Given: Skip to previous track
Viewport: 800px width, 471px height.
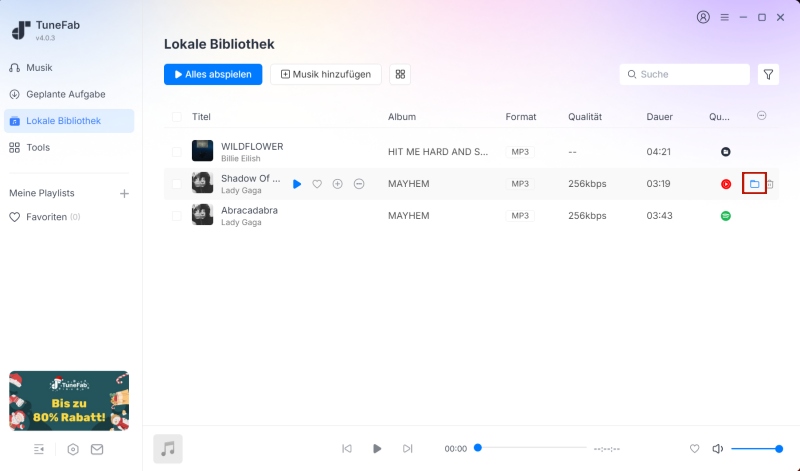Looking at the screenshot, I should click(347, 449).
